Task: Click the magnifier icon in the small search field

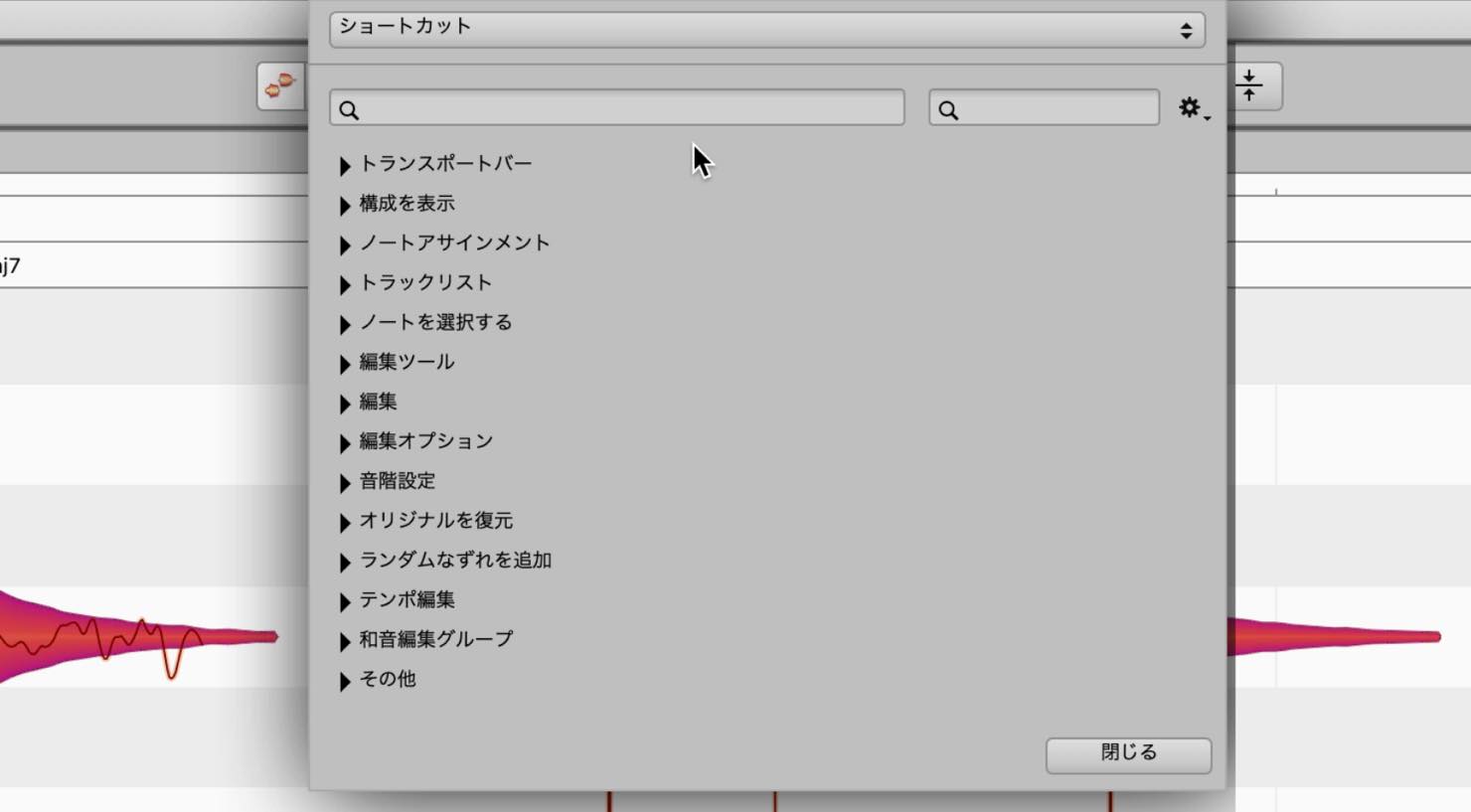Action: click(x=948, y=110)
